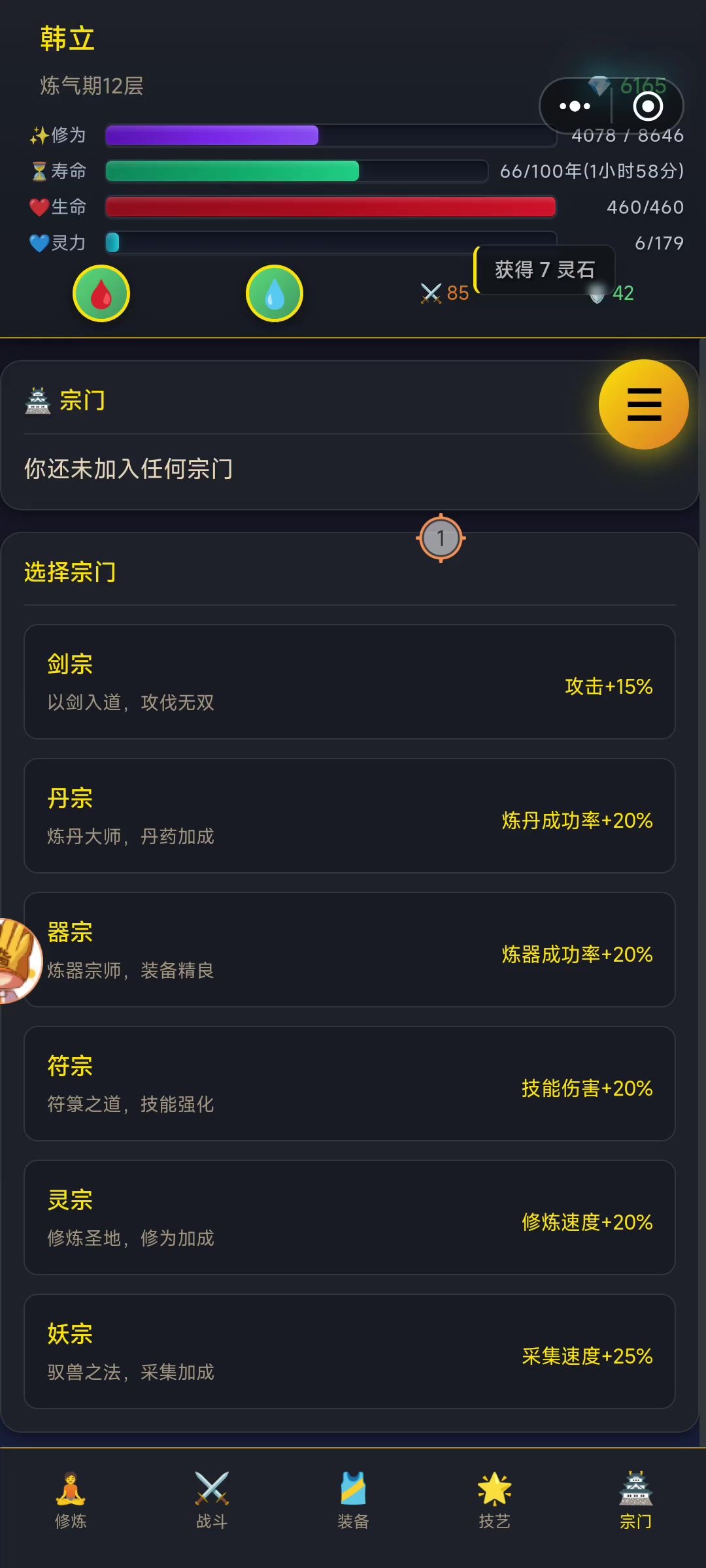706x1568 pixels.
Task: Select the 妖宗 sect card
Action: point(350,1352)
